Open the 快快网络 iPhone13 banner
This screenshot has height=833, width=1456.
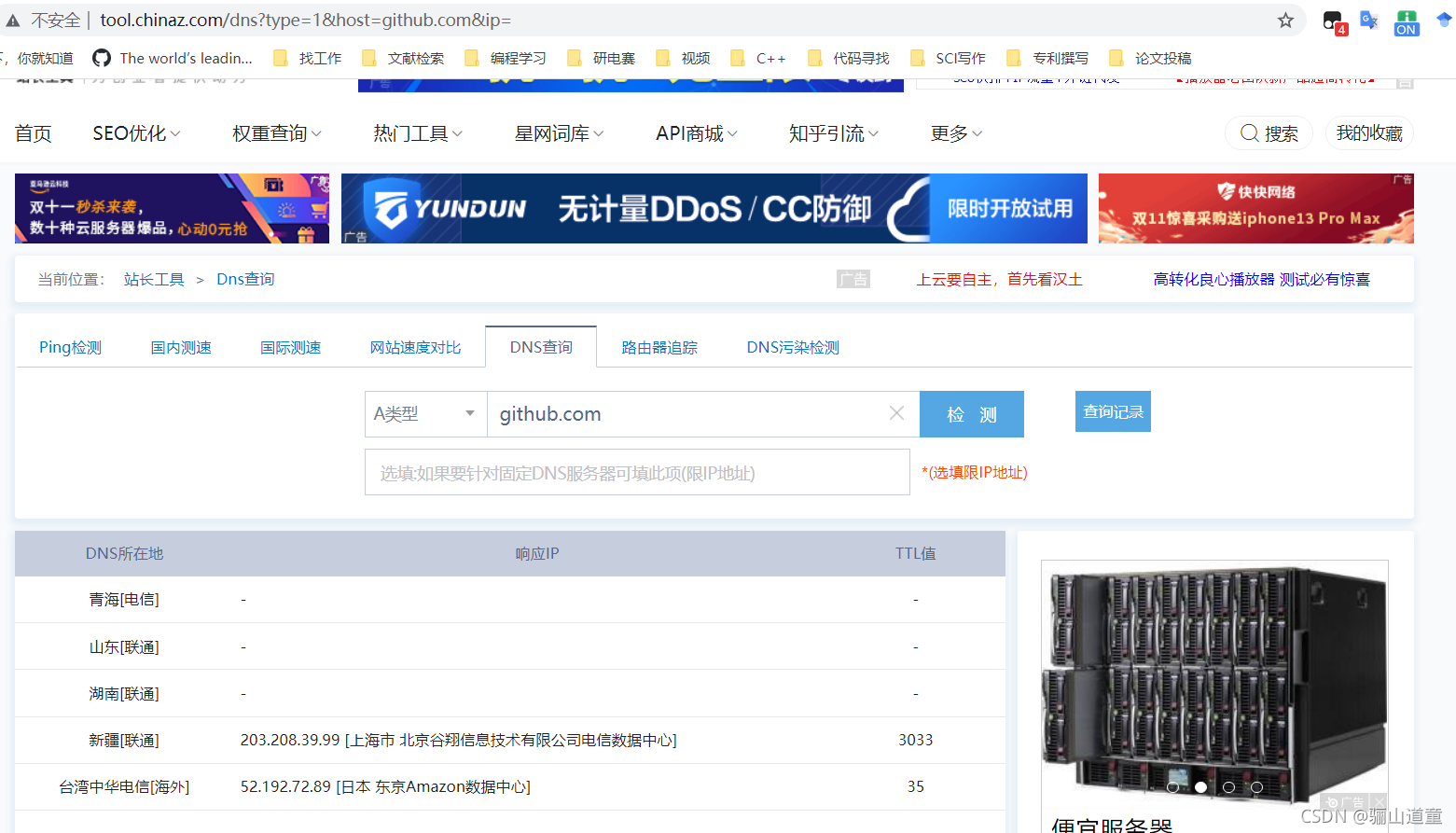(1256, 208)
